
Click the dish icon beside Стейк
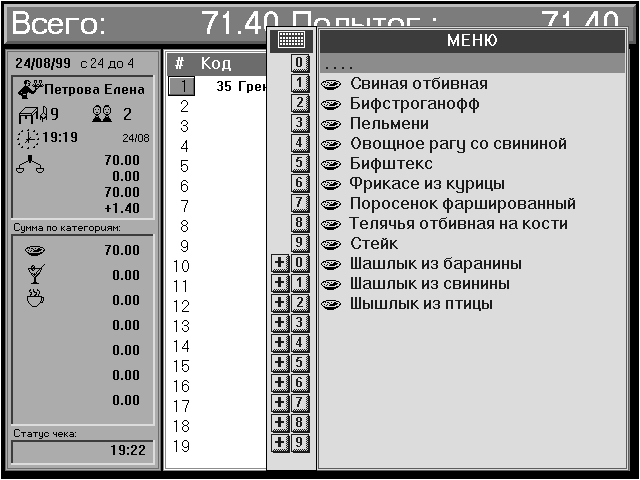[331, 244]
